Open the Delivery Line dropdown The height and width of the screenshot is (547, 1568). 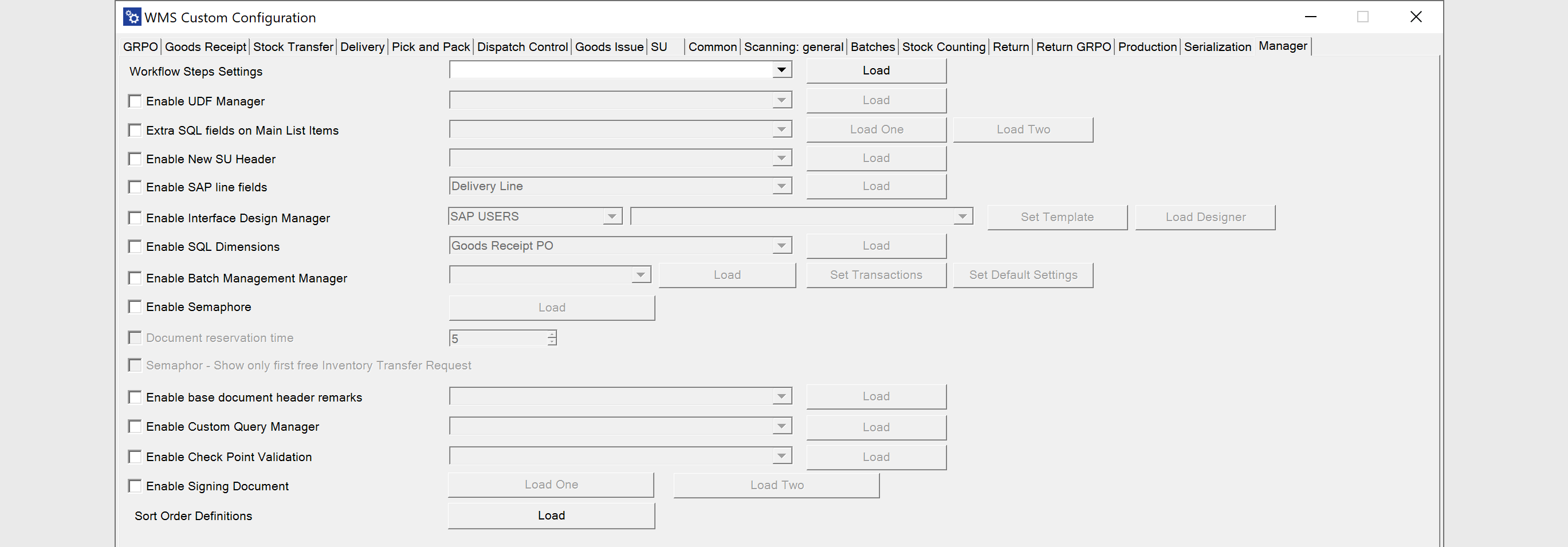[x=781, y=186]
